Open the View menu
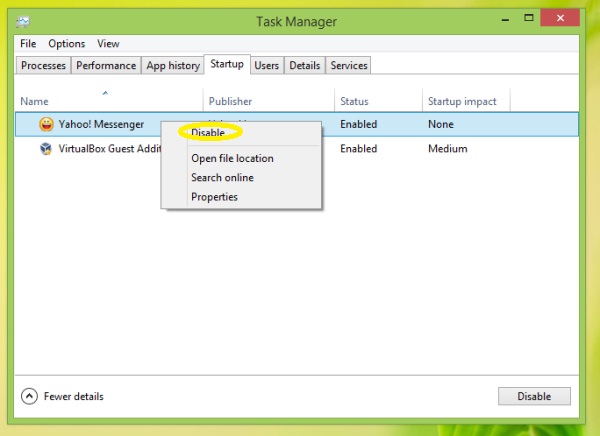 pos(108,44)
